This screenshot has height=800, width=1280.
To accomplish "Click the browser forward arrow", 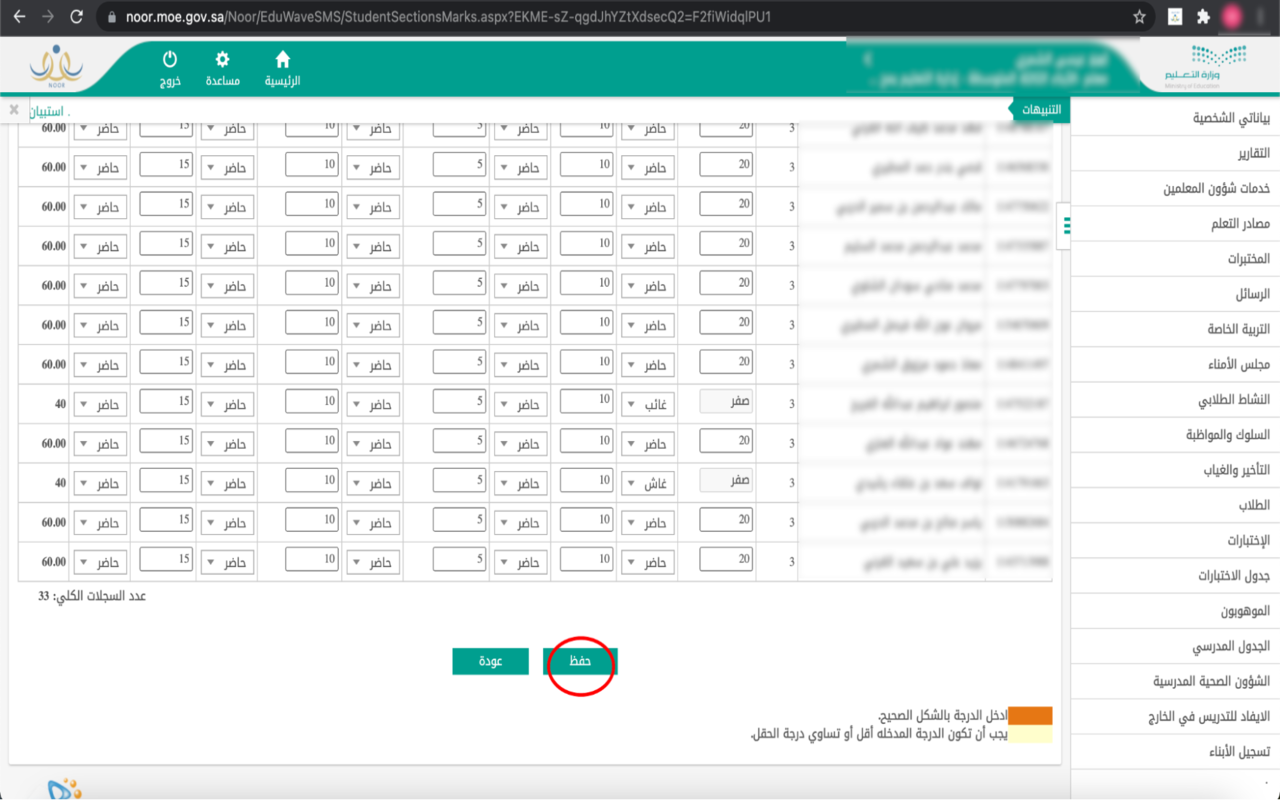I will pos(47,17).
